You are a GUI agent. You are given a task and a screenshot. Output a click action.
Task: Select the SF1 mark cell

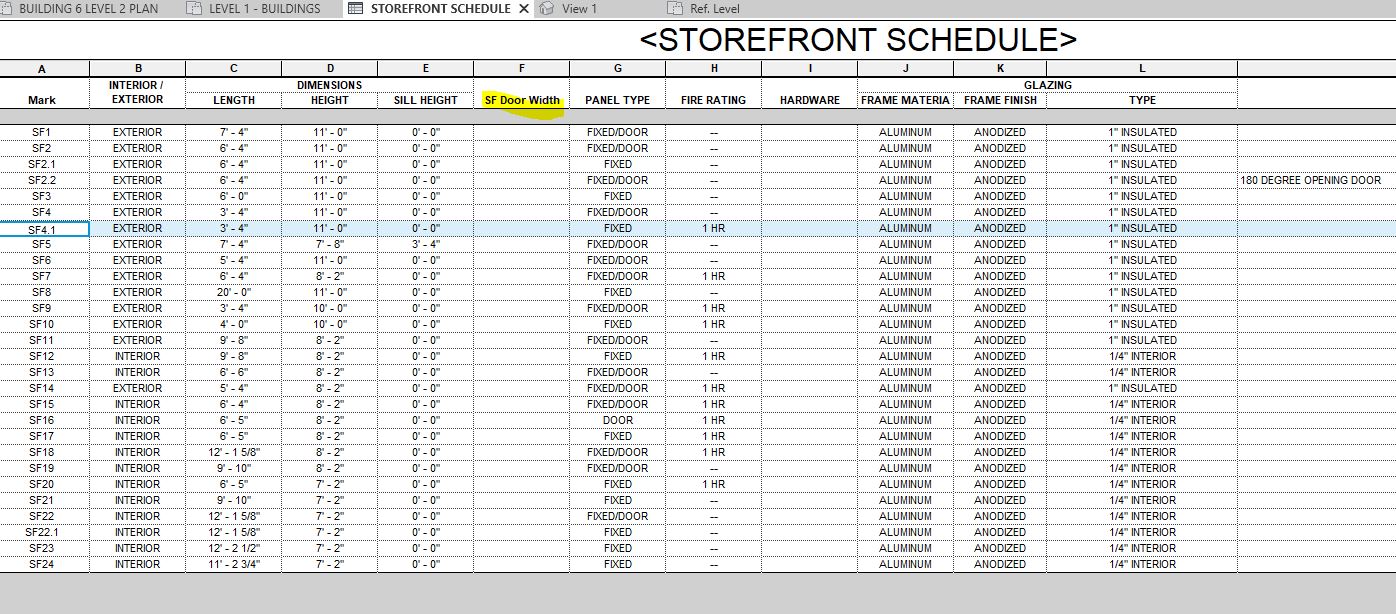pos(42,132)
